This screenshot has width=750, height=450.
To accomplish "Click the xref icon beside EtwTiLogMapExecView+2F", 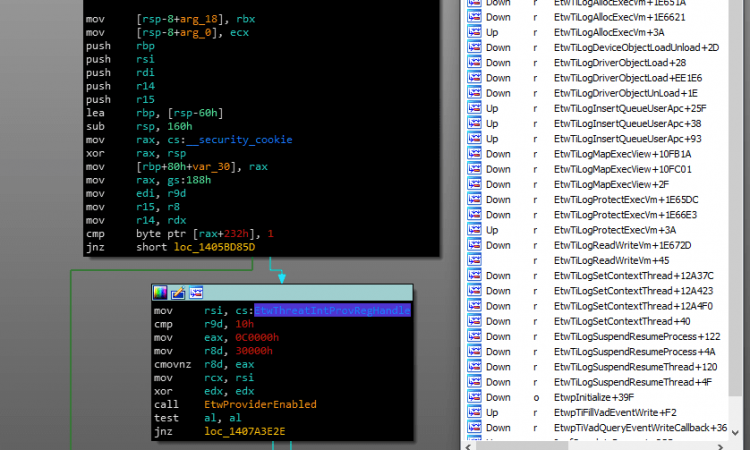I will point(476,184).
